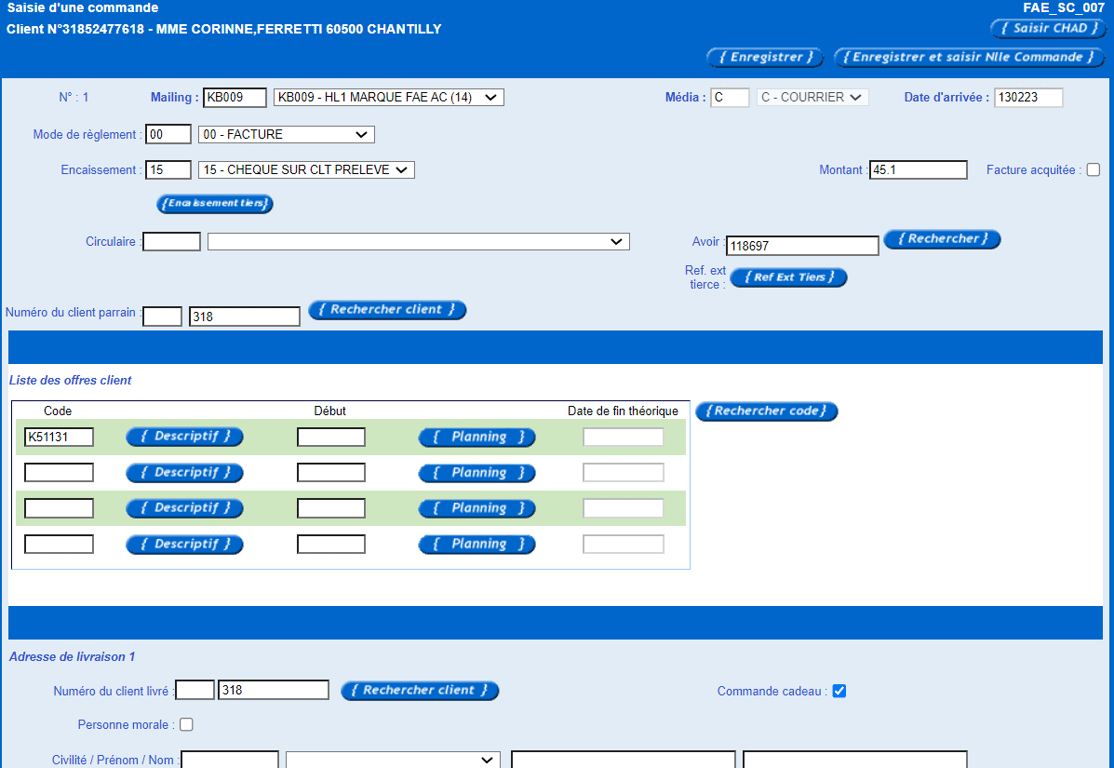Click the Avoir field 118697
The image size is (1114, 768).
(802, 246)
